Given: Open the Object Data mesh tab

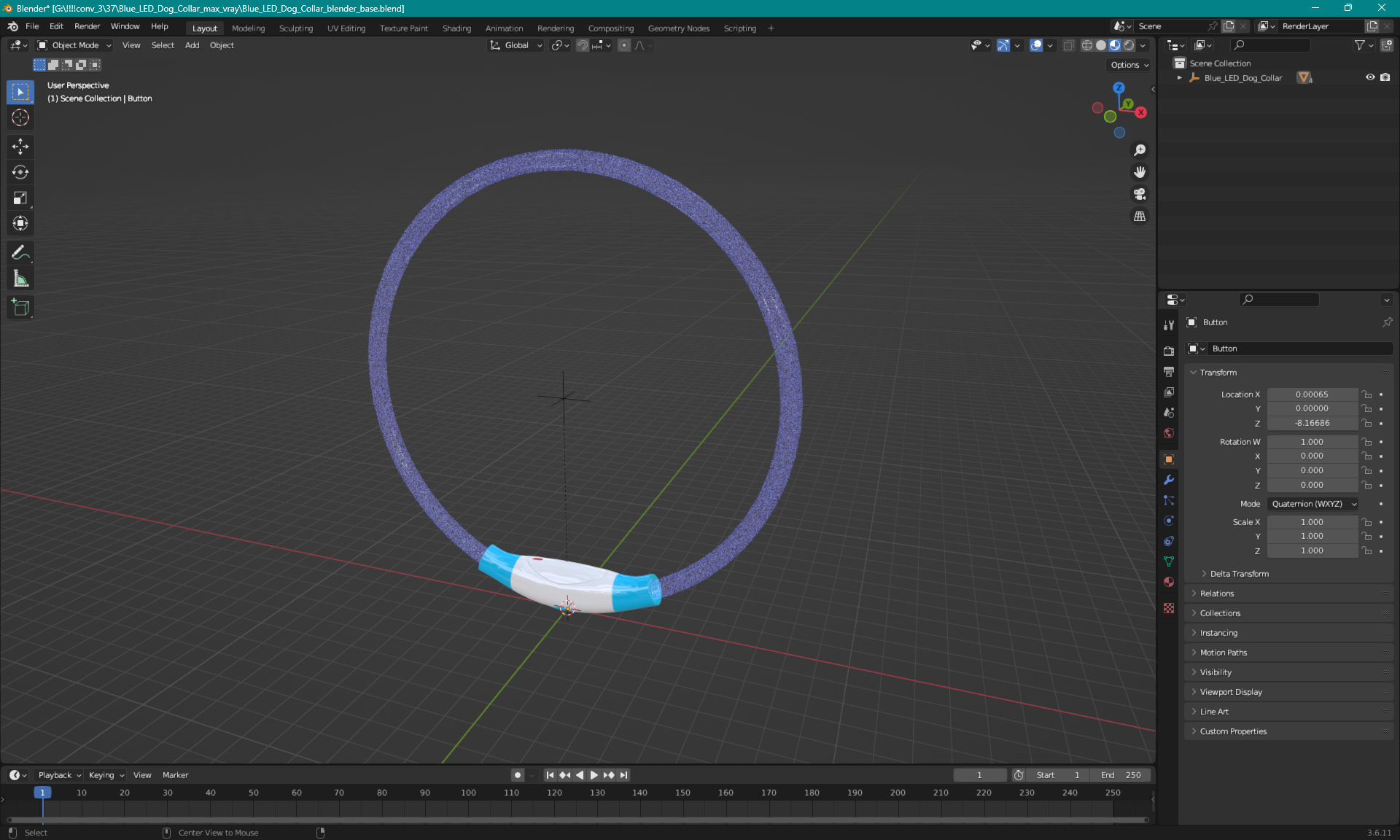Looking at the screenshot, I should pos(1169,561).
